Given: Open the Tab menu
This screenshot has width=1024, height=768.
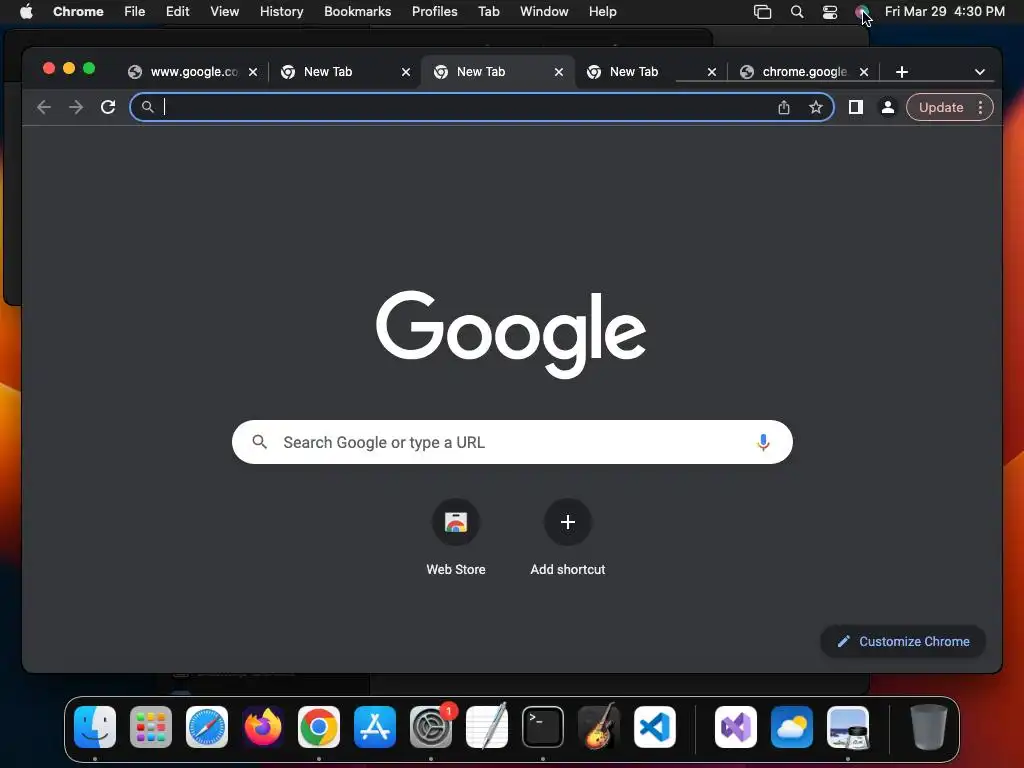Looking at the screenshot, I should pos(488,12).
